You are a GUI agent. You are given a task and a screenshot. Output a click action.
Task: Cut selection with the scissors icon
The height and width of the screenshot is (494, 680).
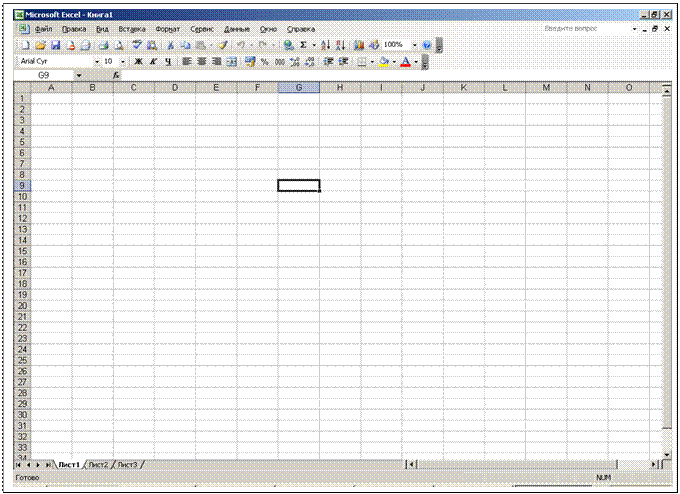pos(170,45)
